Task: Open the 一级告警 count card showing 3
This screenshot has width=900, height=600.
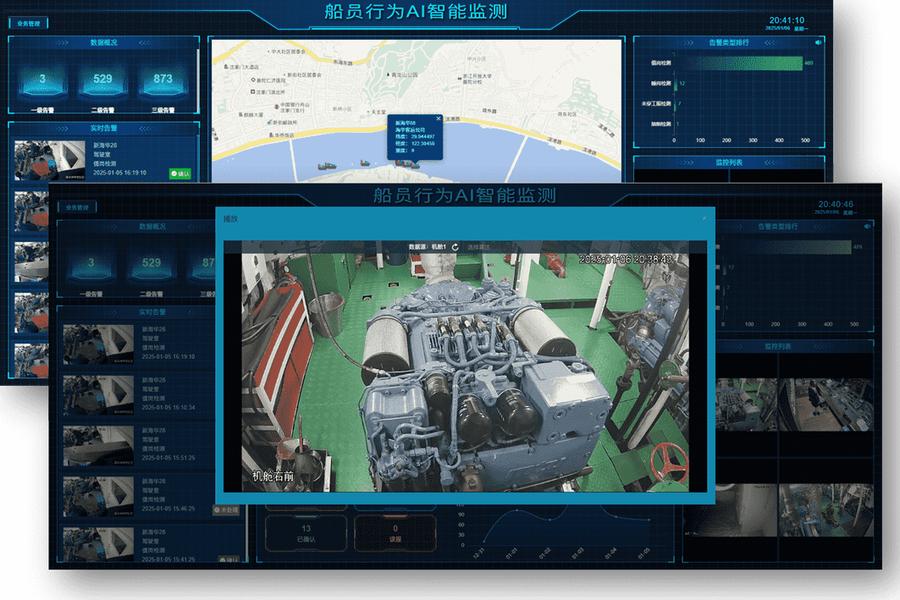Action: click(42, 86)
